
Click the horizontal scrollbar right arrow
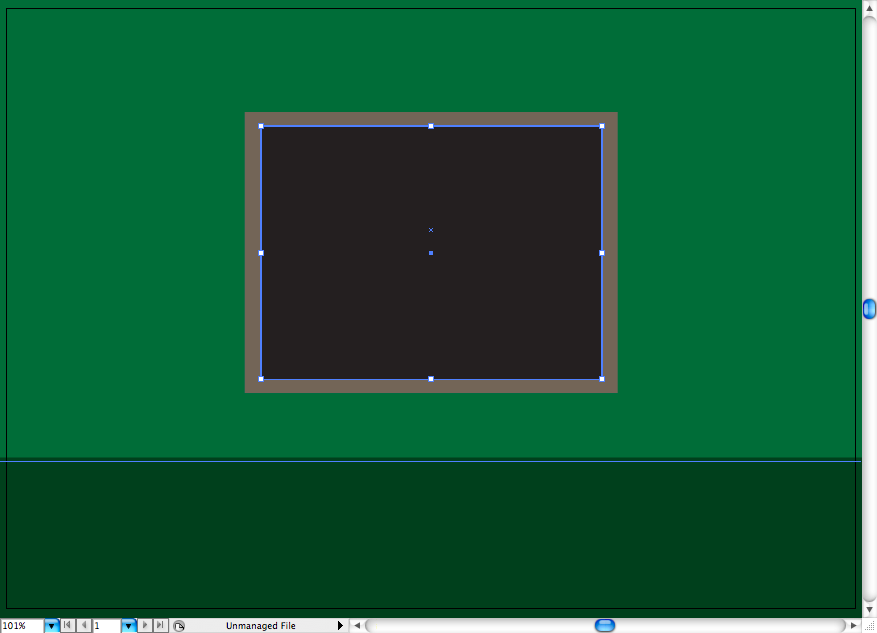point(854,626)
